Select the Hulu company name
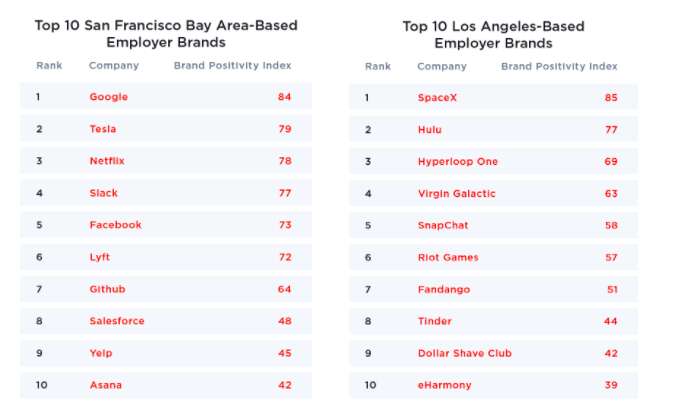This screenshot has height=419, width=686. (x=429, y=129)
